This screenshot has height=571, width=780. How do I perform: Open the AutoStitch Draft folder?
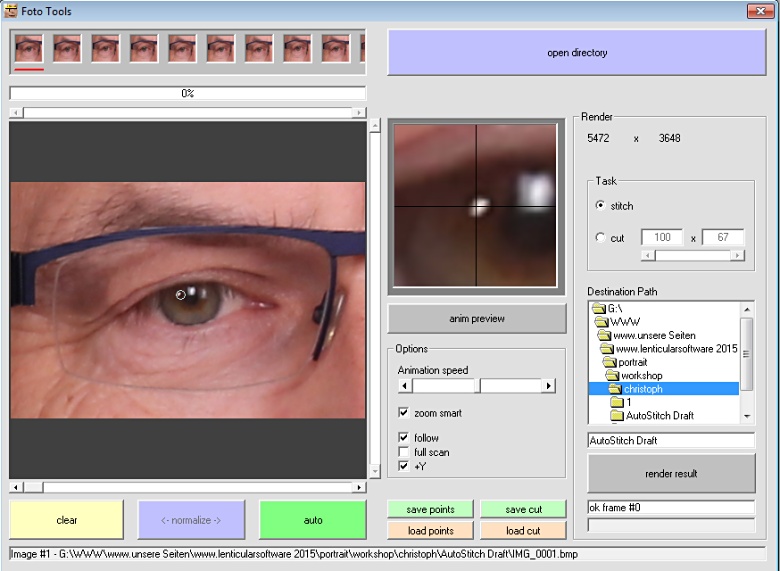(x=659, y=415)
